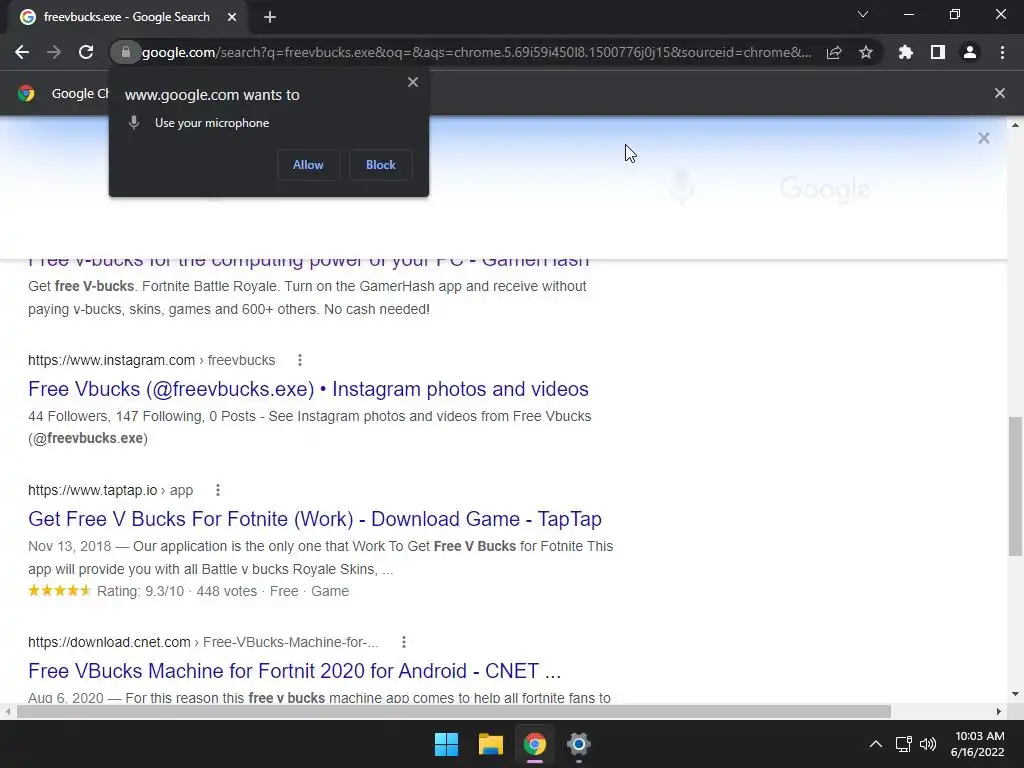Click the horizontal scrollbar right arrow
Viewport: 1024px width, 768px height.
999,711
